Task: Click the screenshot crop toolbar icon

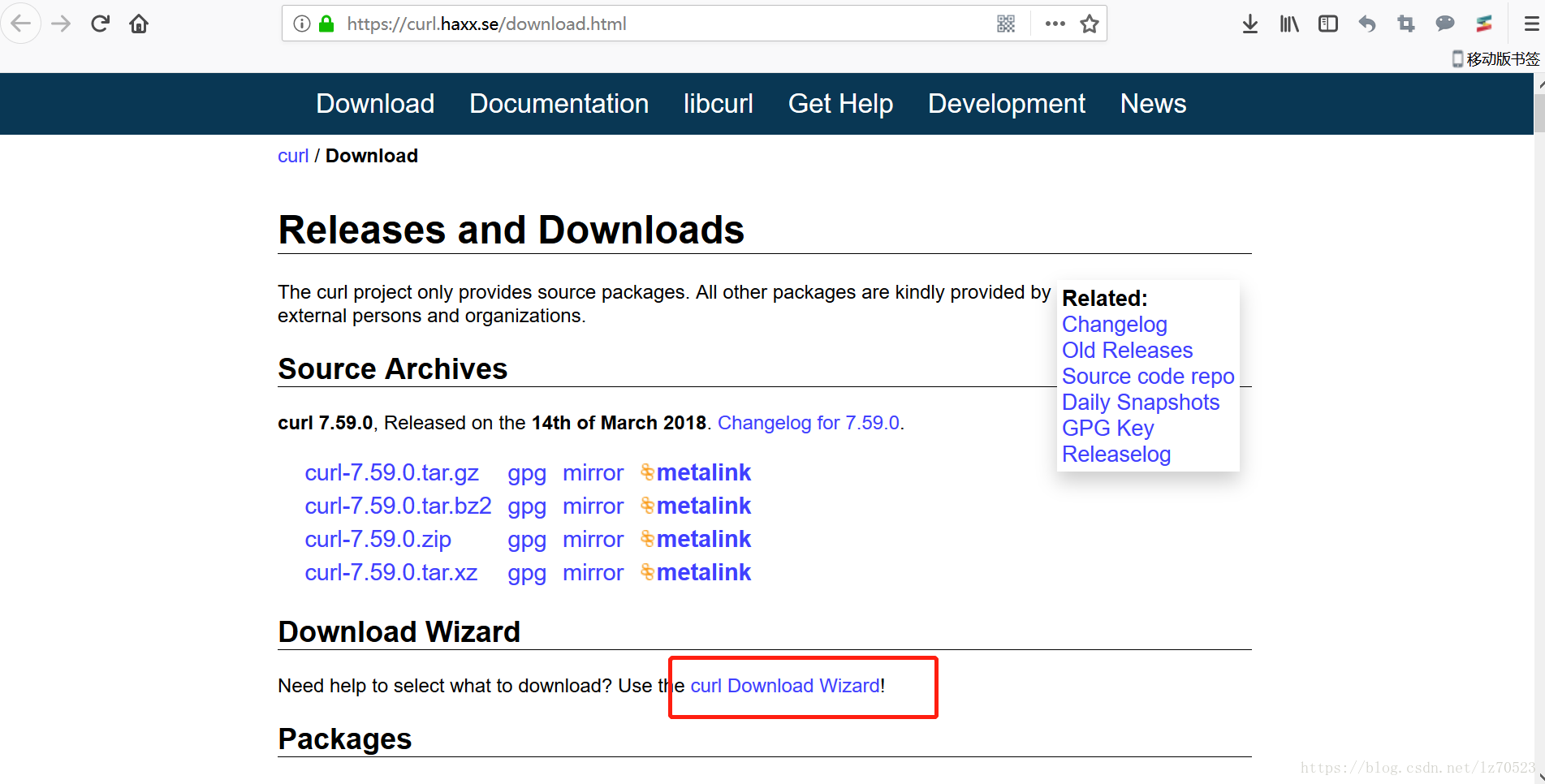Action: point(1406,24)
